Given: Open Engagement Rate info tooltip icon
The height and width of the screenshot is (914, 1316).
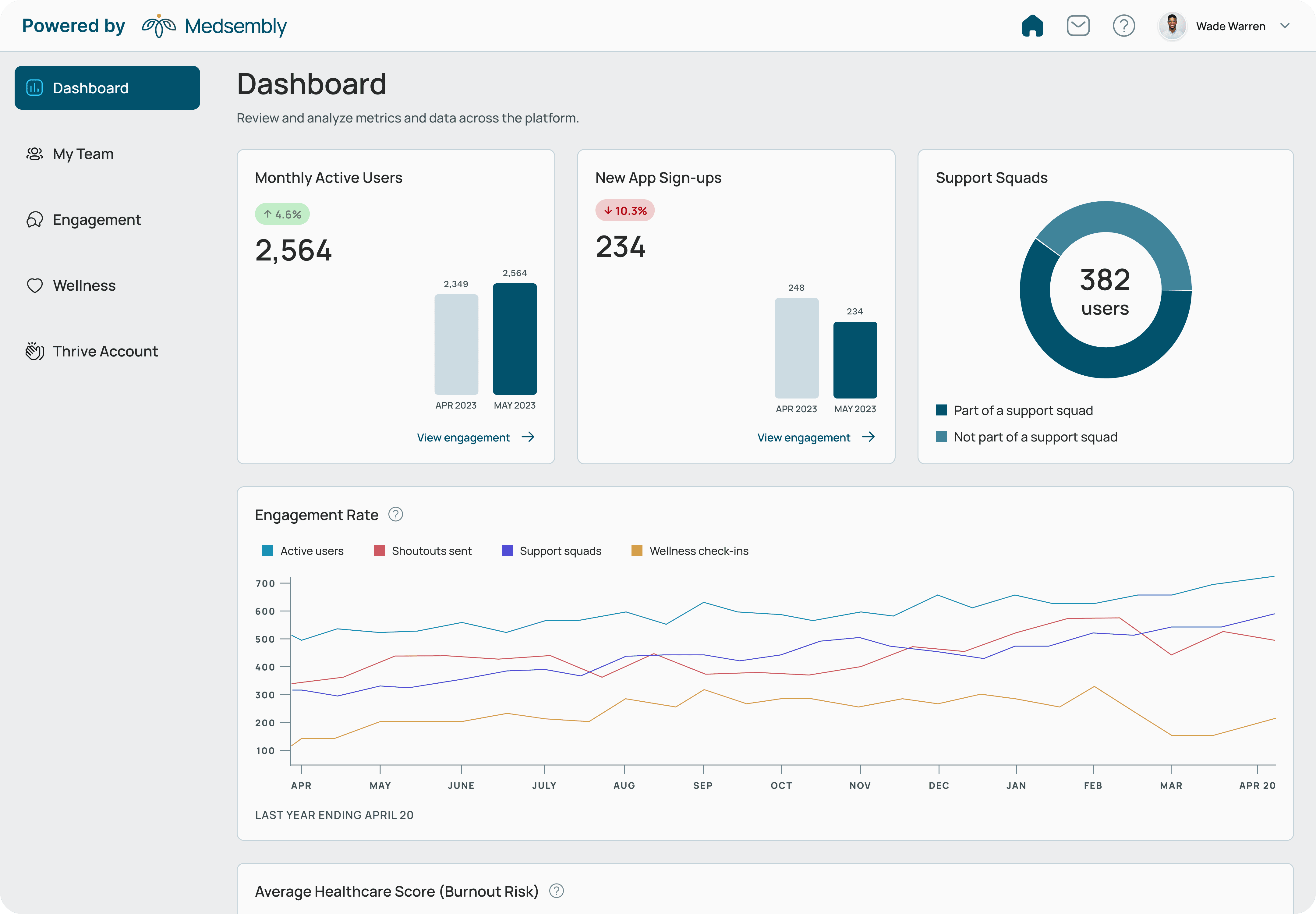Looking at the screenshot, I should 395,514.
